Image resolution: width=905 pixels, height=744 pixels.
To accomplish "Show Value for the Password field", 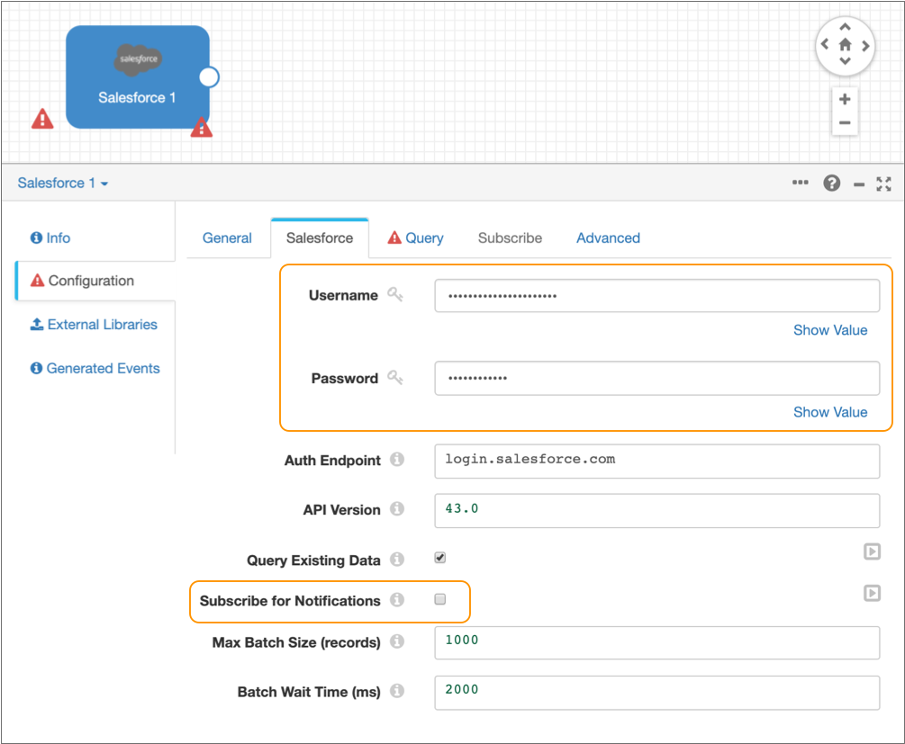I will click(830, 412).
